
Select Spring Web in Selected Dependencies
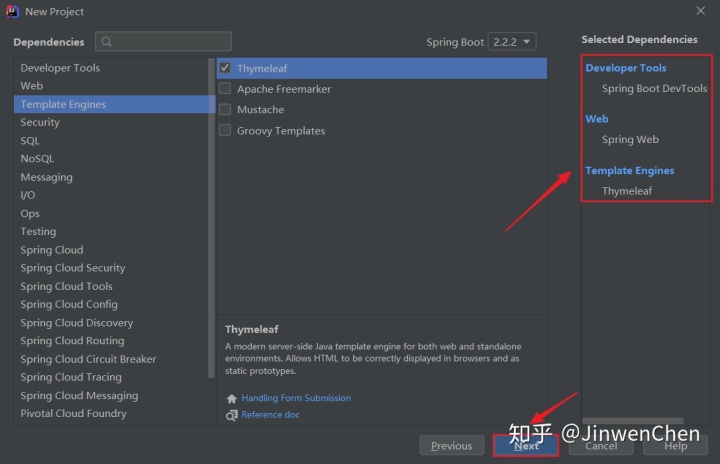pos(630,139)
